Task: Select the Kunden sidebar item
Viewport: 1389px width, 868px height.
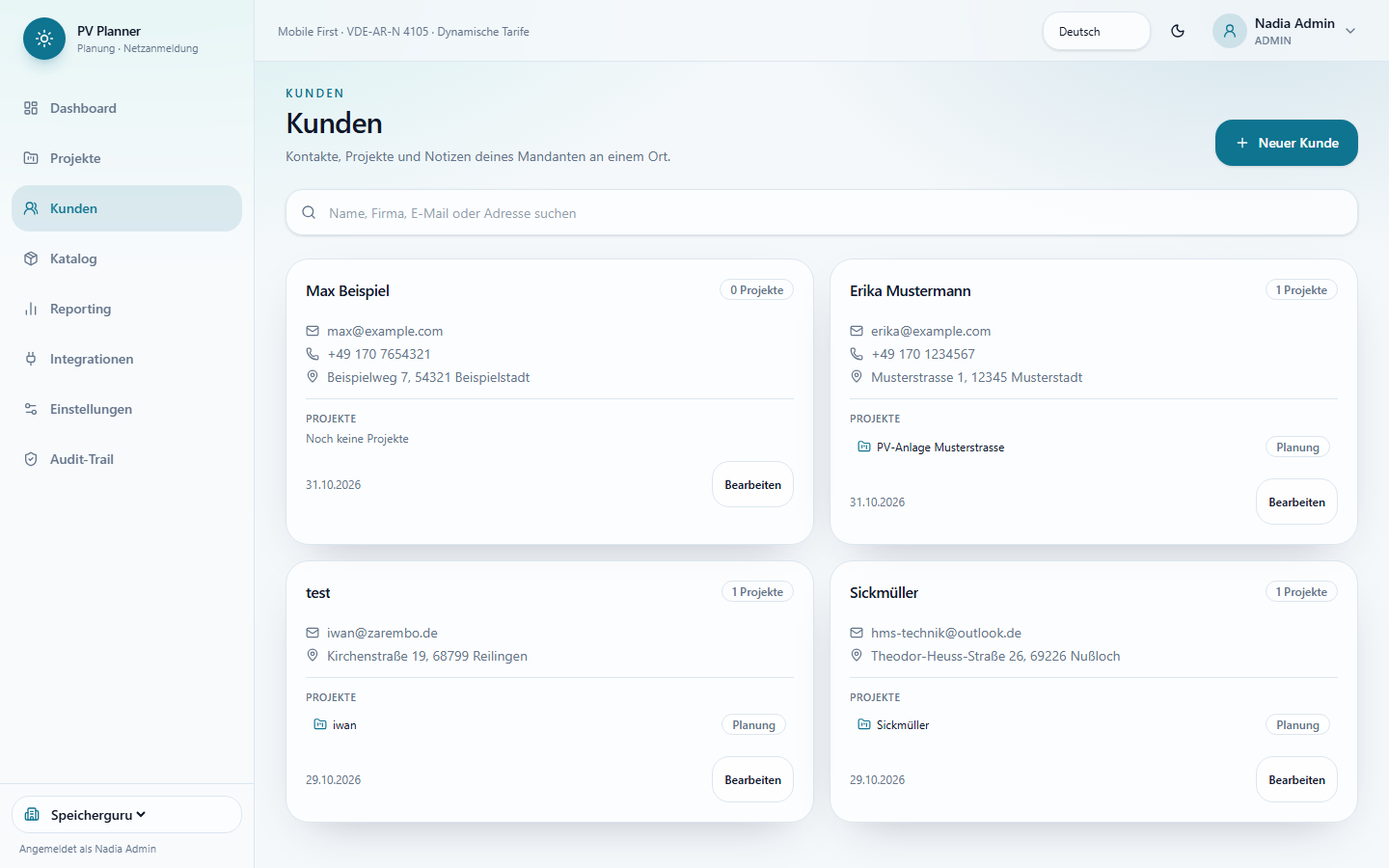Action: (126, 208)
